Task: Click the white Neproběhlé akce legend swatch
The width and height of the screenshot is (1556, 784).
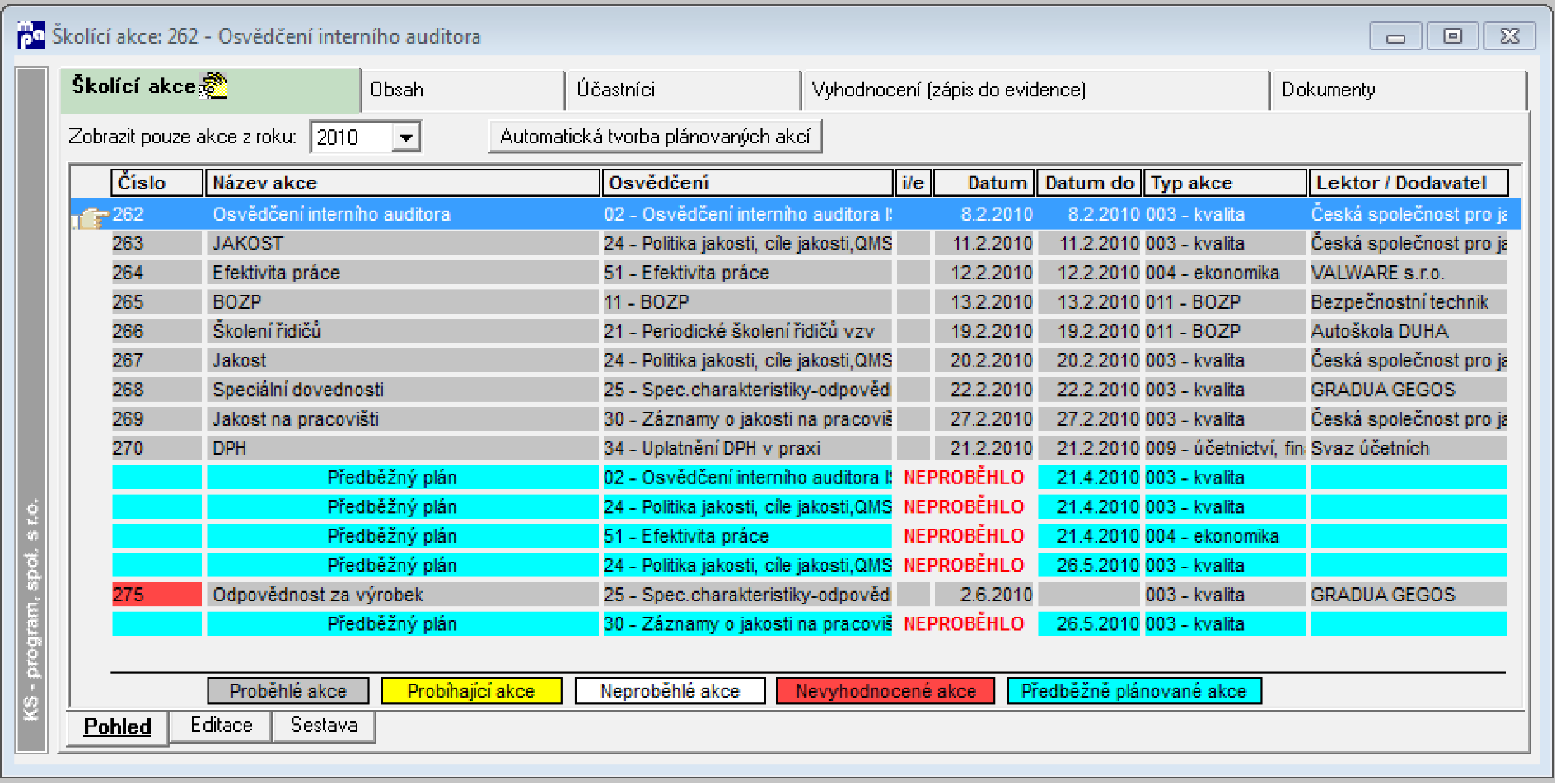Action: [671, 691]
